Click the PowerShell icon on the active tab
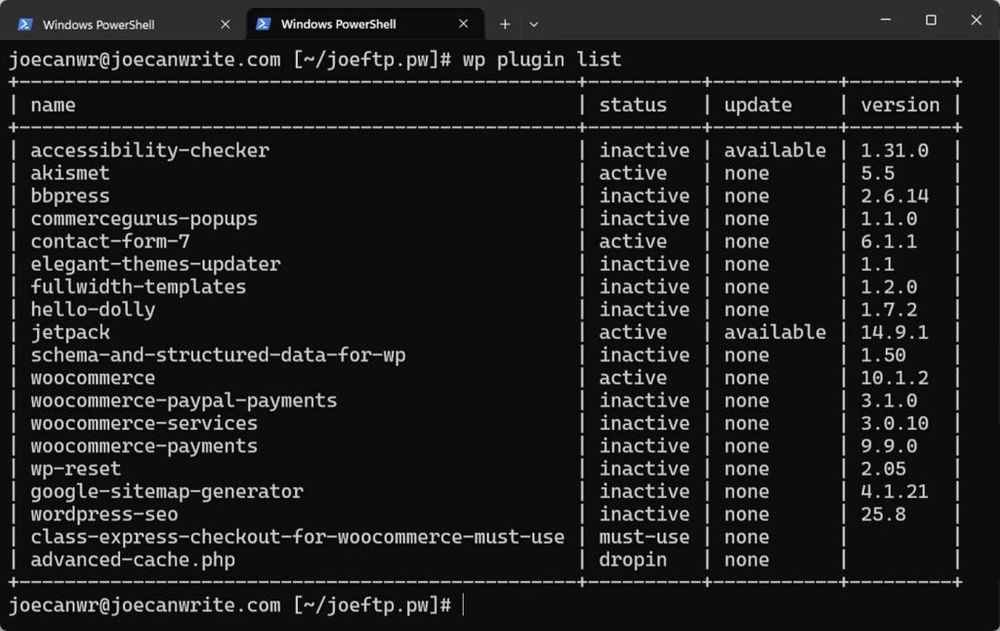Viewport: 1000px width, 631px height. pos(262,22)
